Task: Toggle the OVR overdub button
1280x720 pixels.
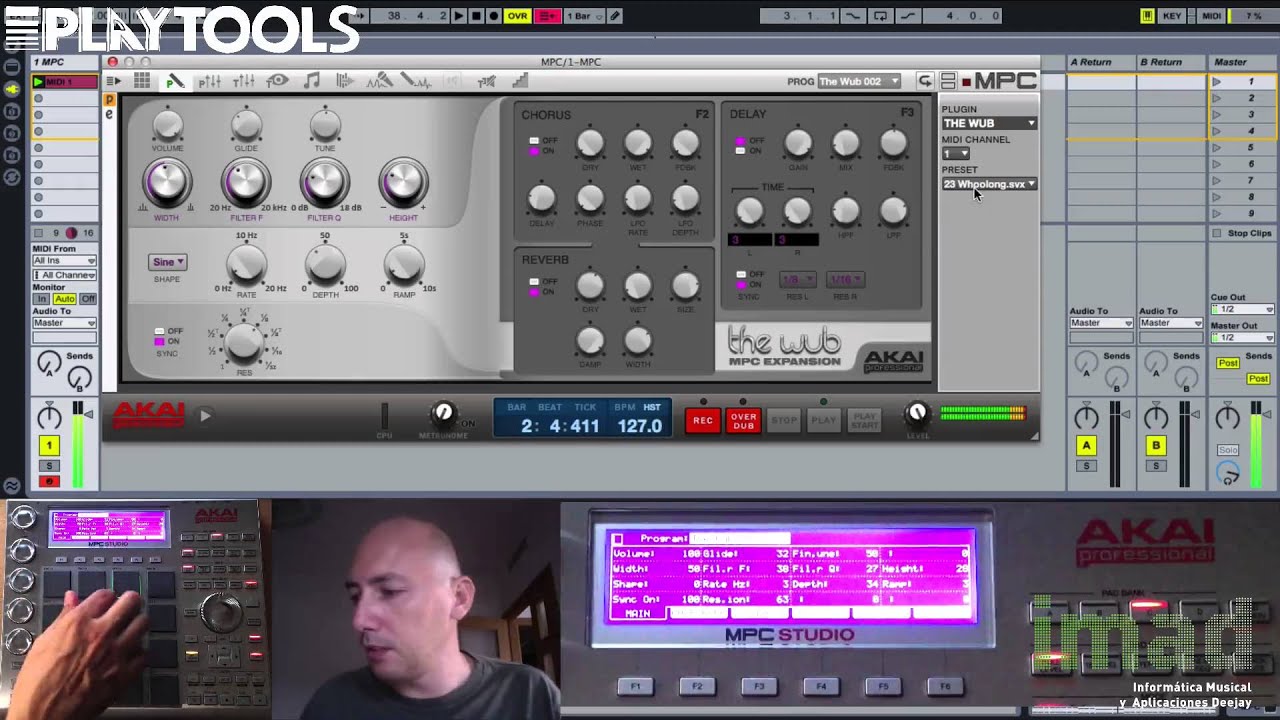Action: pyautogui.click(x=517, y=16)
